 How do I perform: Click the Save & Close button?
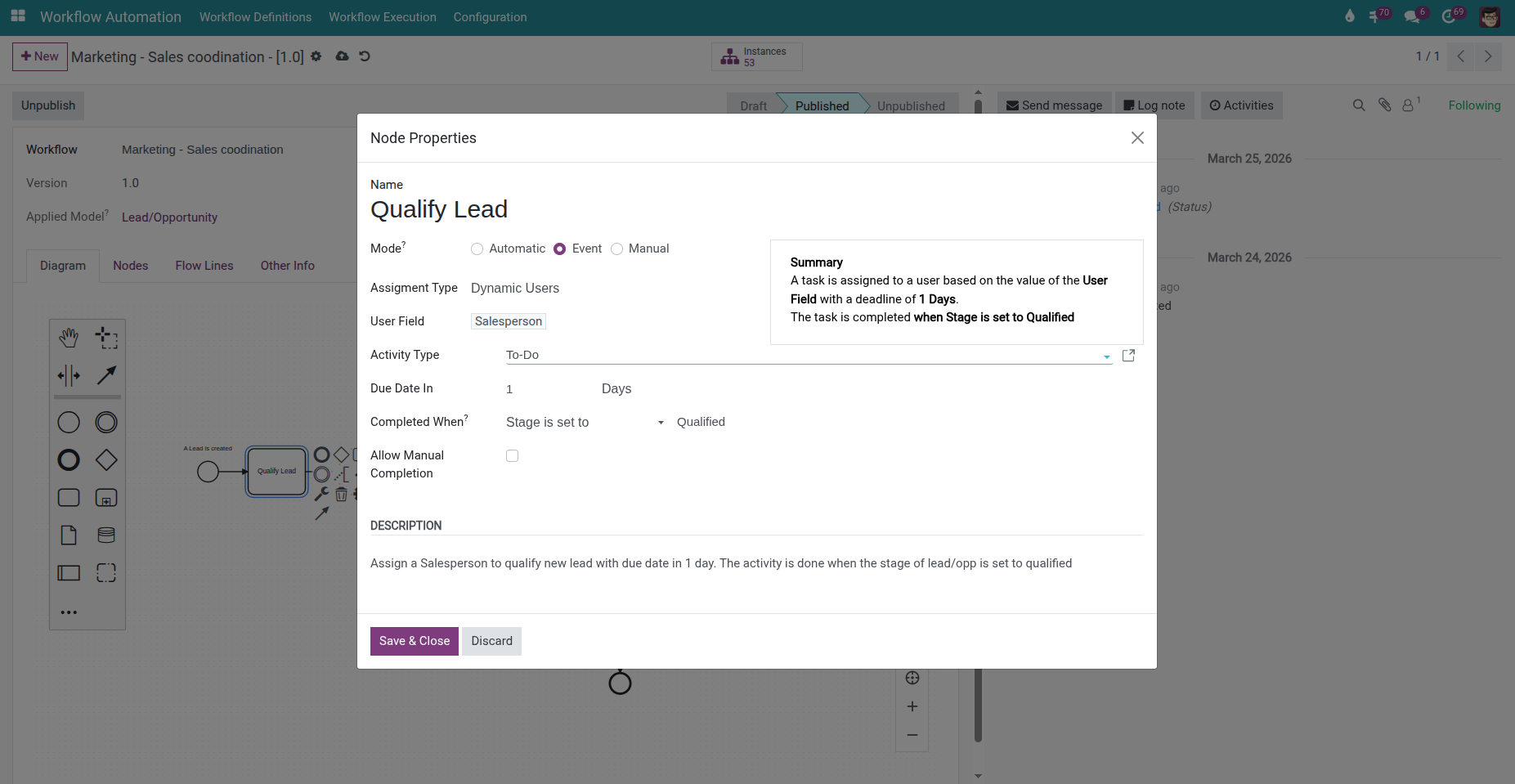[x=414, y=641]
